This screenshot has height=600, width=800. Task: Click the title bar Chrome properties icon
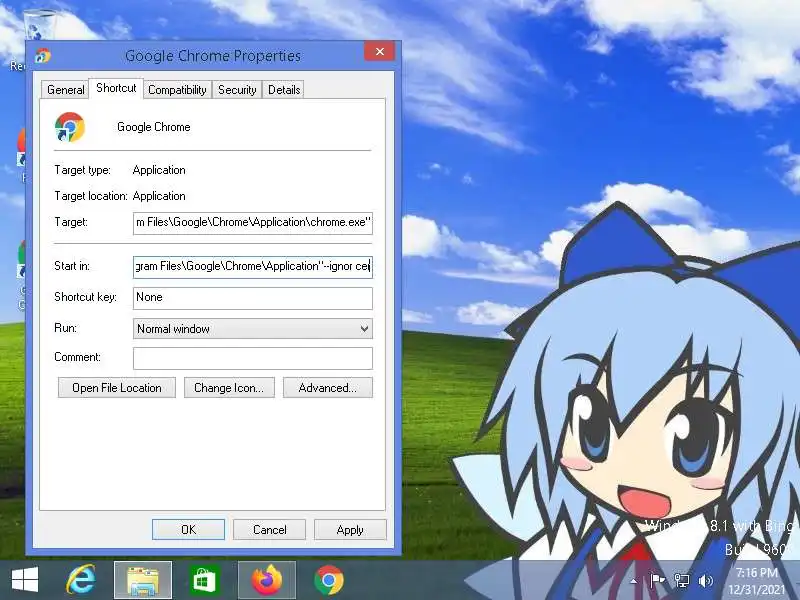[43, 55]
